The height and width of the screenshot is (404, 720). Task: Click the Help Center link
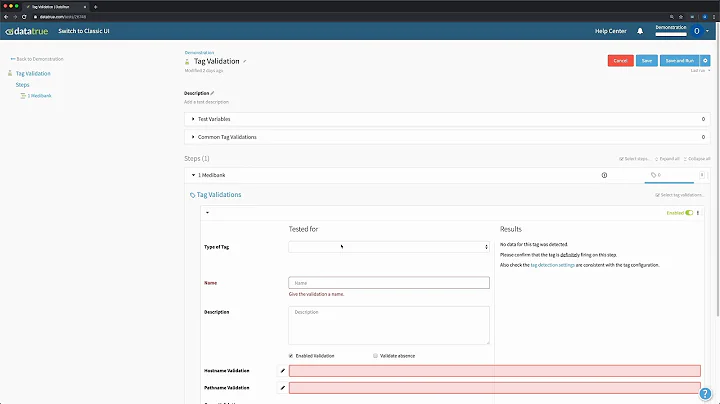click(610, 31)
